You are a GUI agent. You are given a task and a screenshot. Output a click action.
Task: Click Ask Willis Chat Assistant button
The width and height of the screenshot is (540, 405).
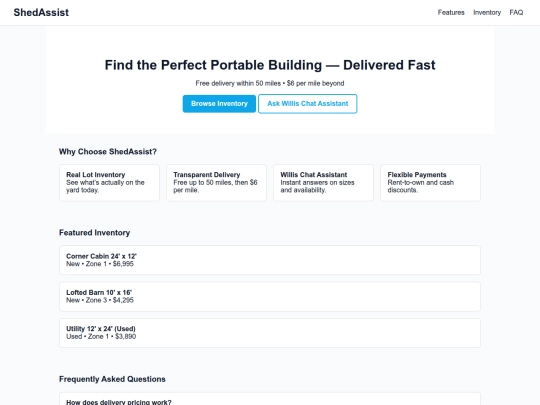point(308,104)
